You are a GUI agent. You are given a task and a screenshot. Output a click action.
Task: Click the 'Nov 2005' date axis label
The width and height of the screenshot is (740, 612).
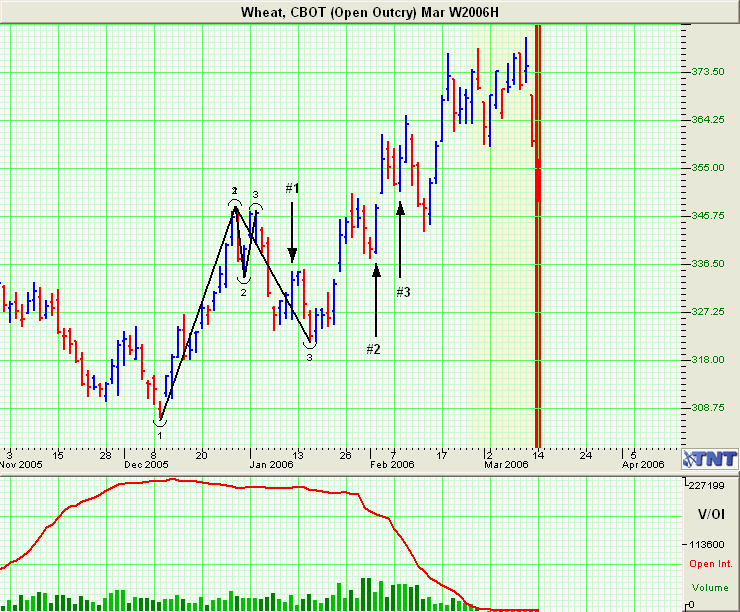pyautogui.click(x=21, y=465)
